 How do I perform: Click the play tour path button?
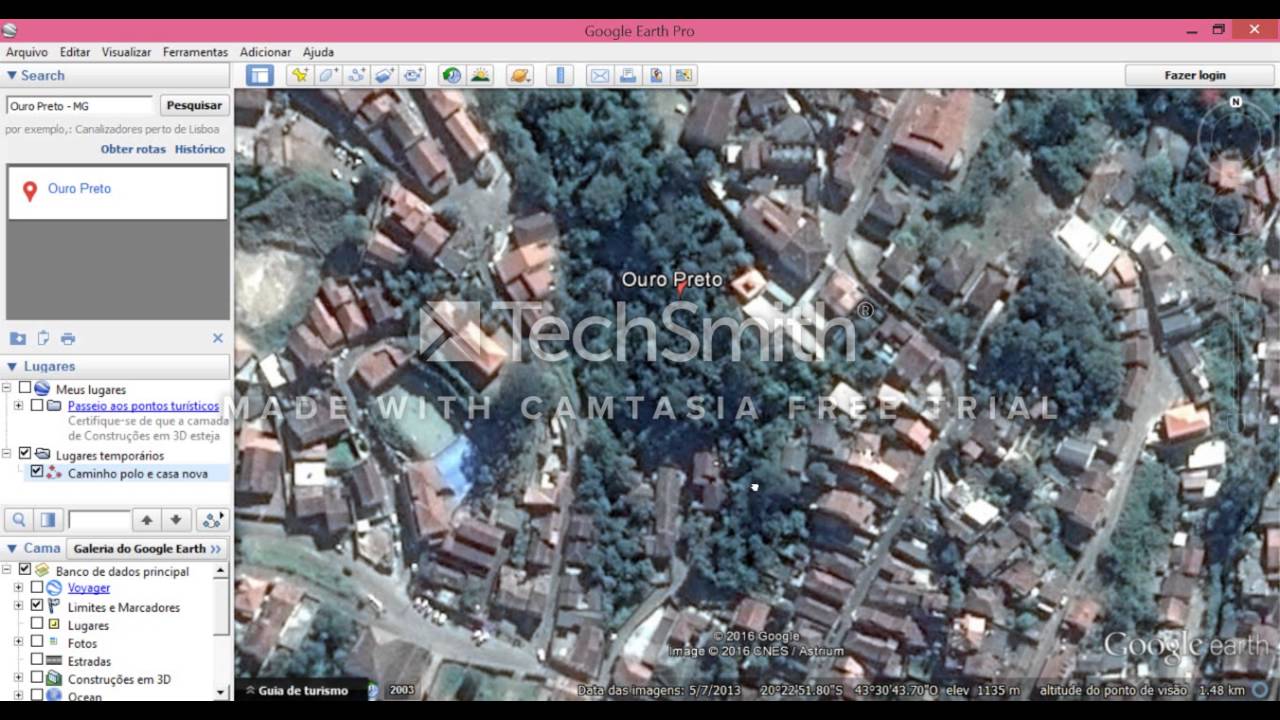point(212,520)
